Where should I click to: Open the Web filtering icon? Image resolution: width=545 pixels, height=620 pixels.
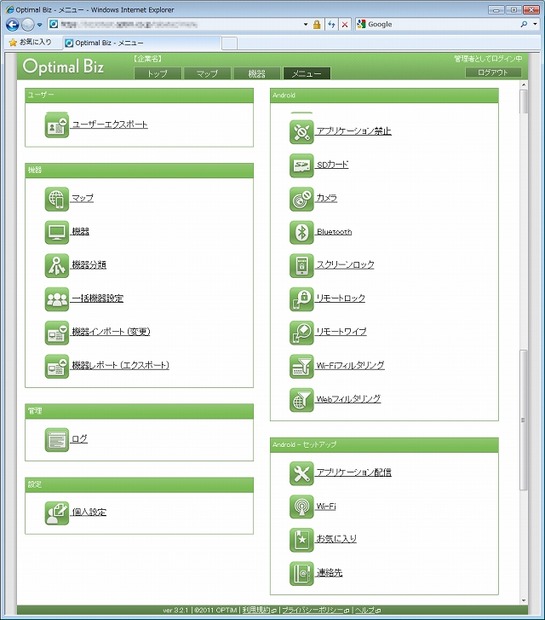301,400
